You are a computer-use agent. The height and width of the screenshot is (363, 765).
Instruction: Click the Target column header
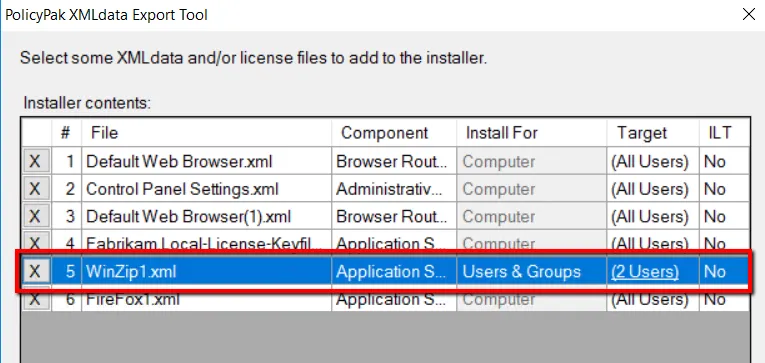click(653, 132)
